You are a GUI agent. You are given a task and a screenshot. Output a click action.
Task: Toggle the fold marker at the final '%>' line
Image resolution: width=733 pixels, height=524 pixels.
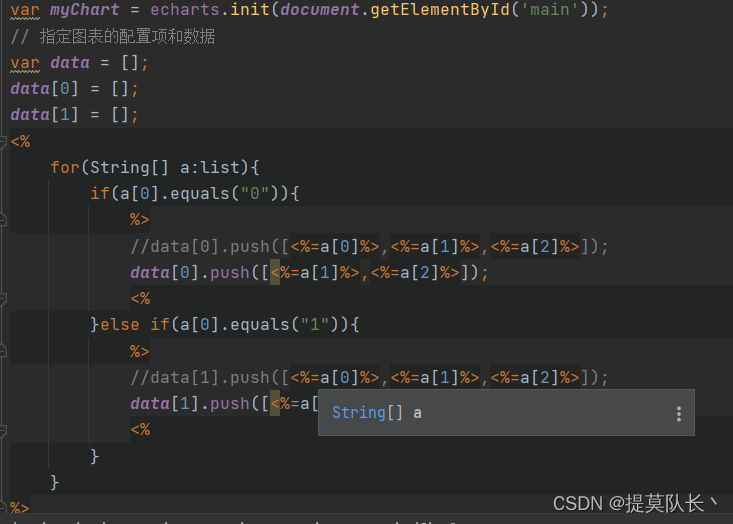3,507
